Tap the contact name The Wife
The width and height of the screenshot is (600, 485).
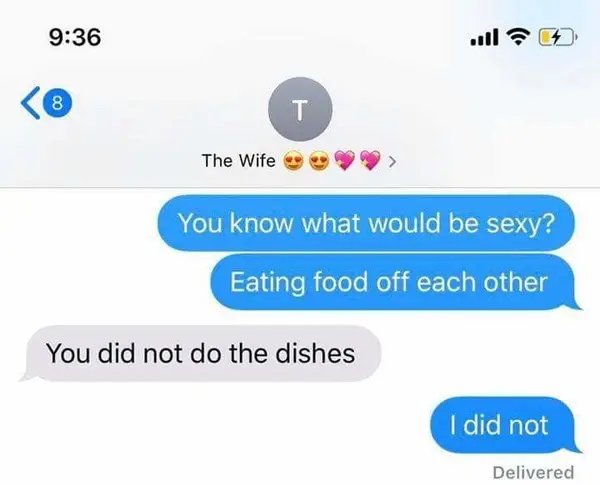coord(239,160)
